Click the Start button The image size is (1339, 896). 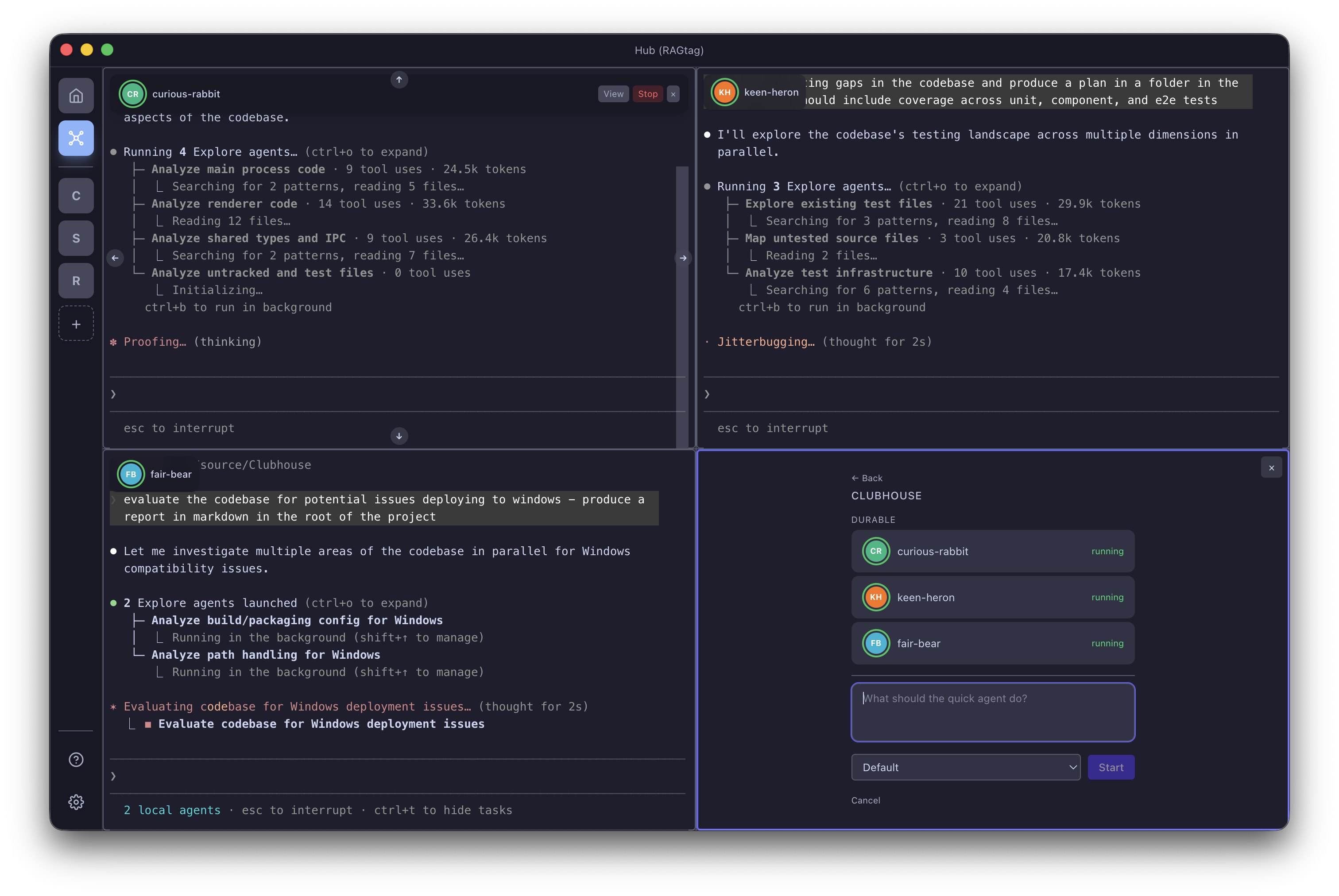click(1111, 768)
